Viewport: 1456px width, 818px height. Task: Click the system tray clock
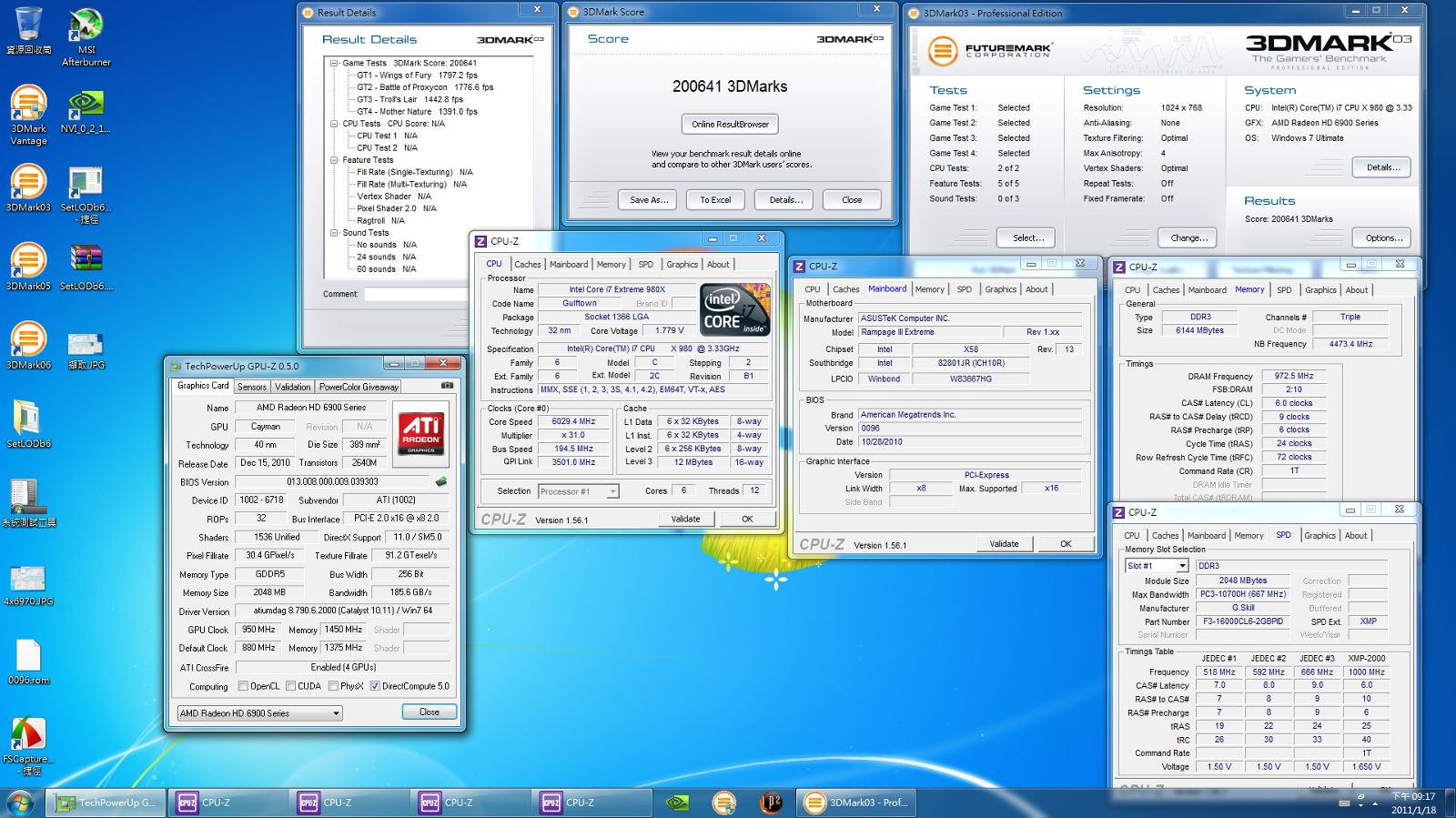click(1413, 803)
